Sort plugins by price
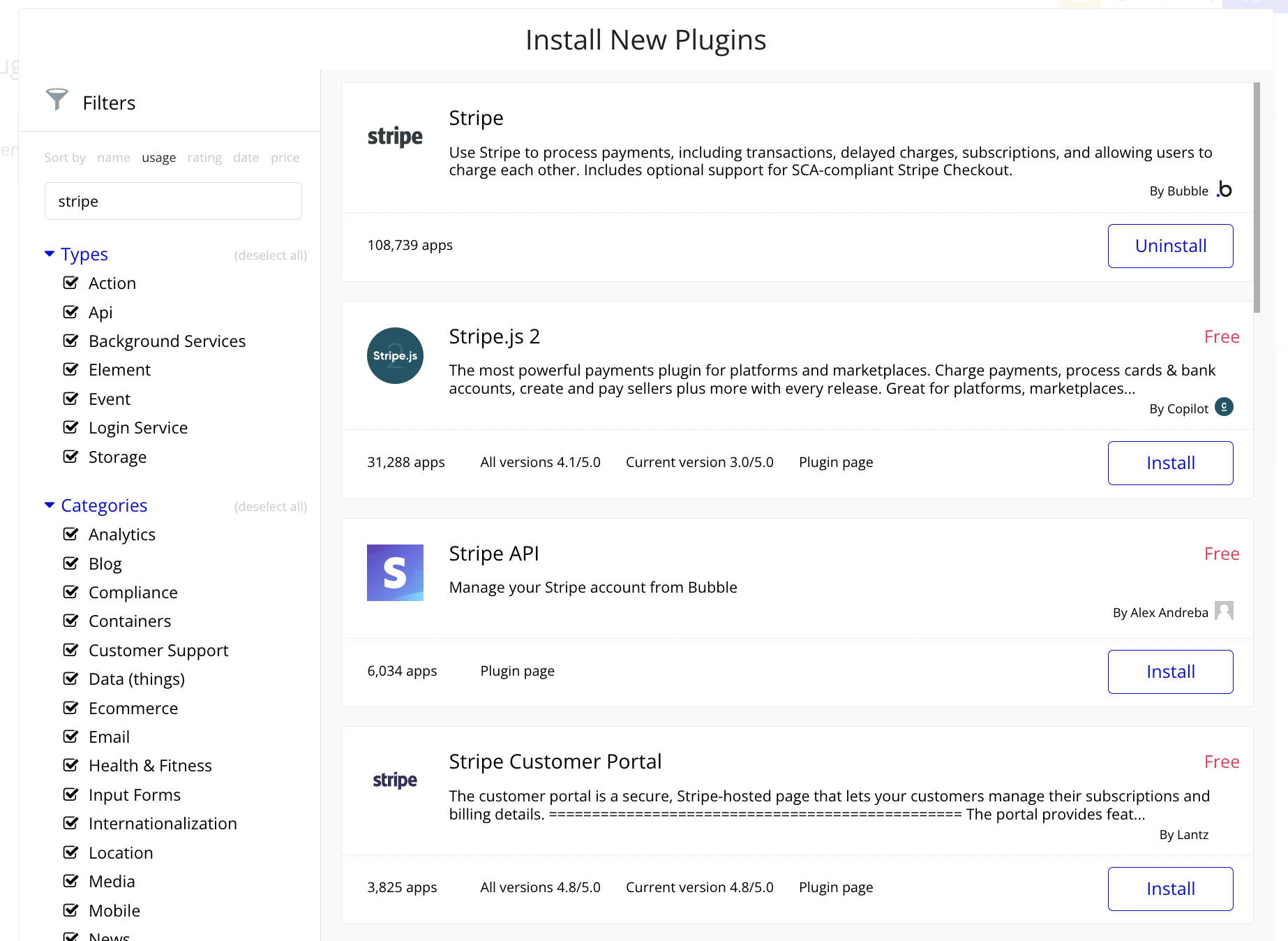The height and width of the screenshot is (941, 1288). [x=285, y=158]
